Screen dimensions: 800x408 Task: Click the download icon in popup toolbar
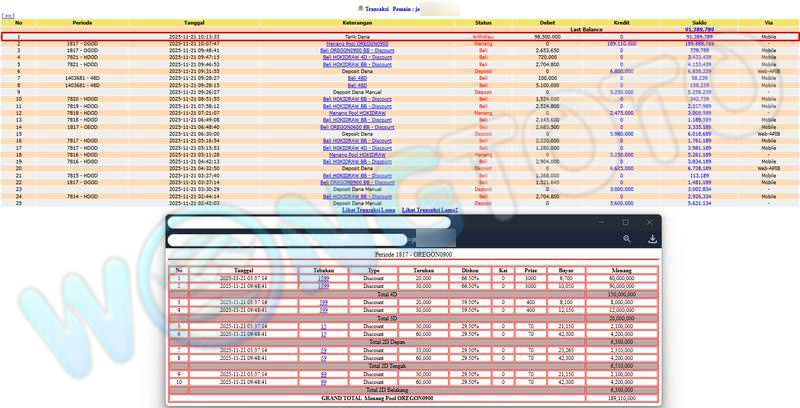tap(652, 240)
